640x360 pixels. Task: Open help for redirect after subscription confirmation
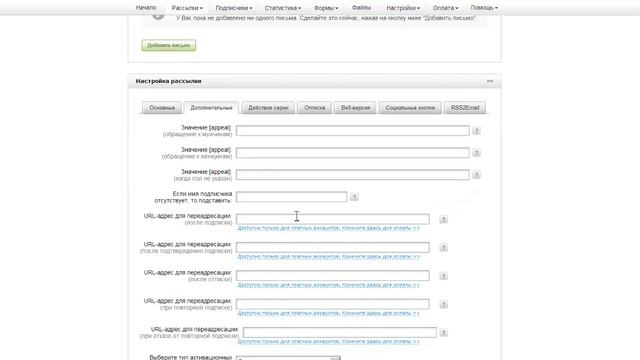(x=443, y=248)
